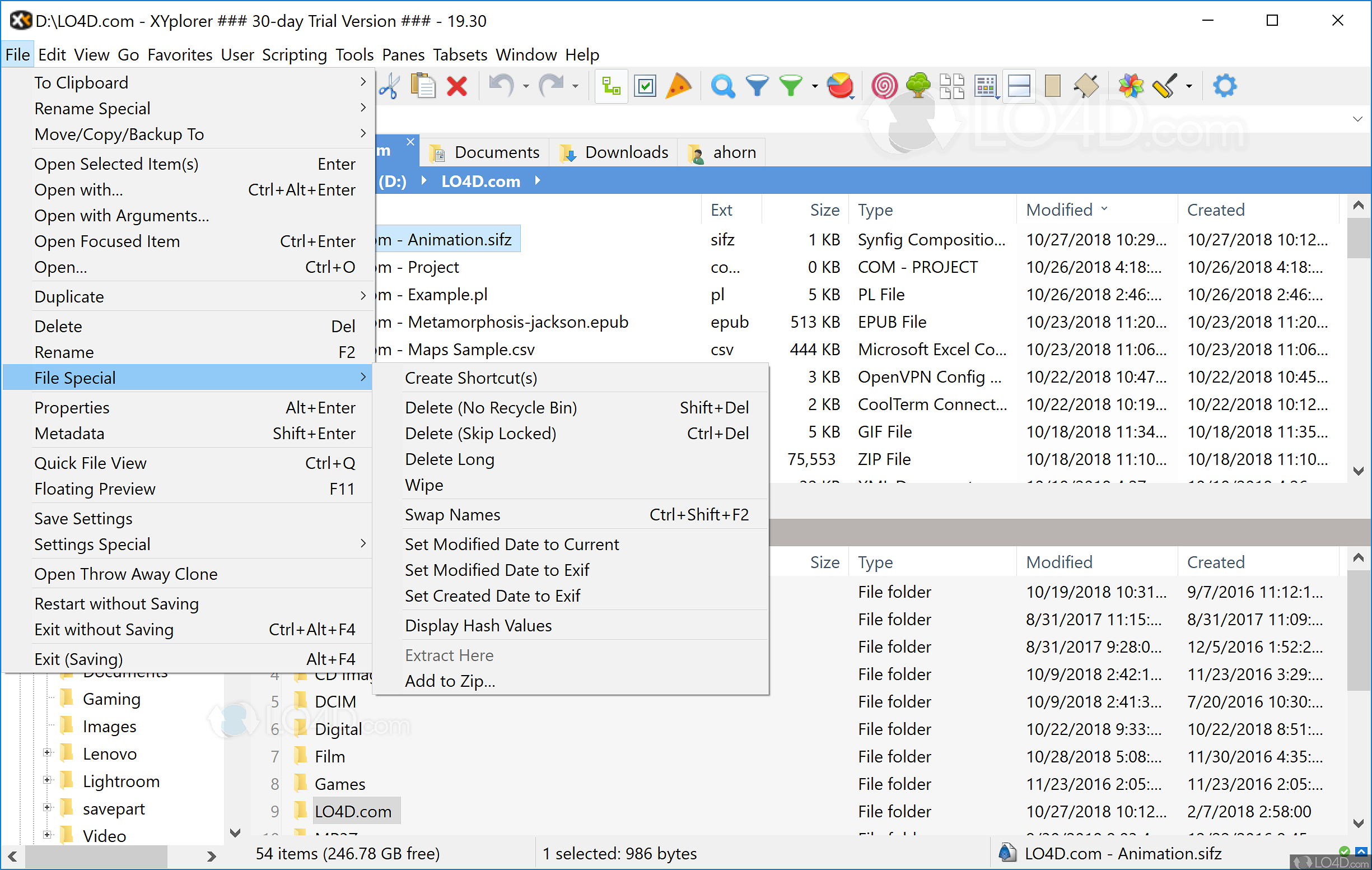Click Display Hash Values menu entry
This screenshot has width=1372, height=870.
478,625
